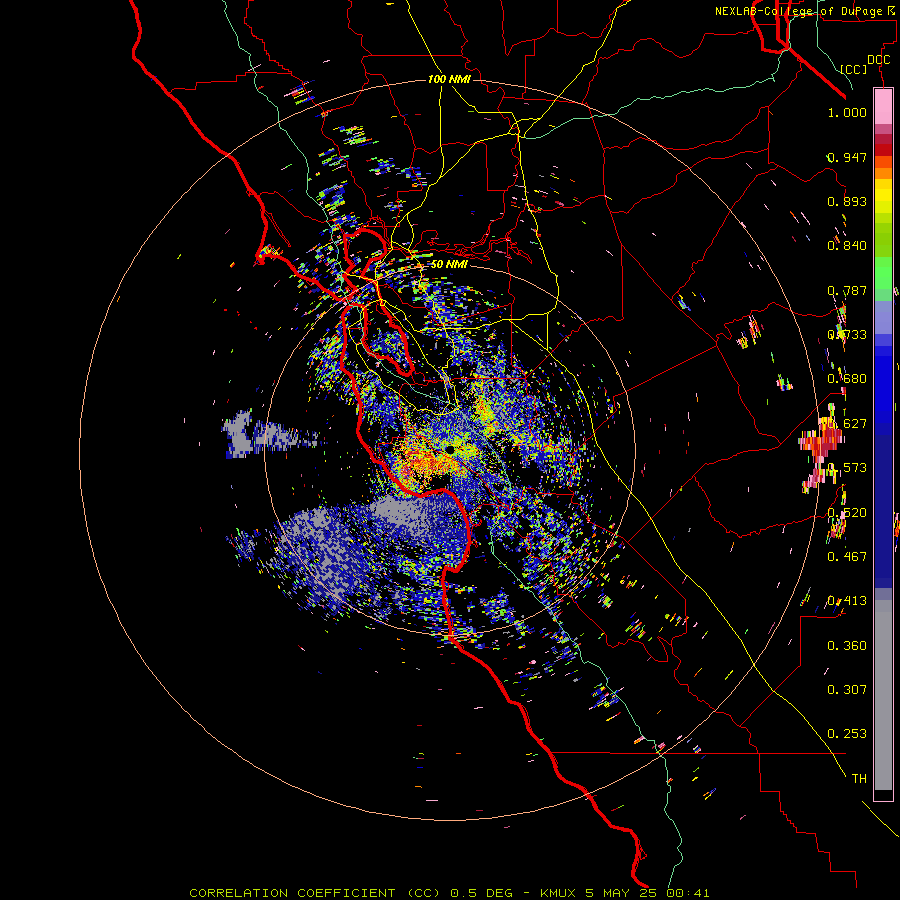Click the gray lower segment of the color bar
The width and height of the screenshot is (900, 900).
coord(883,695)
